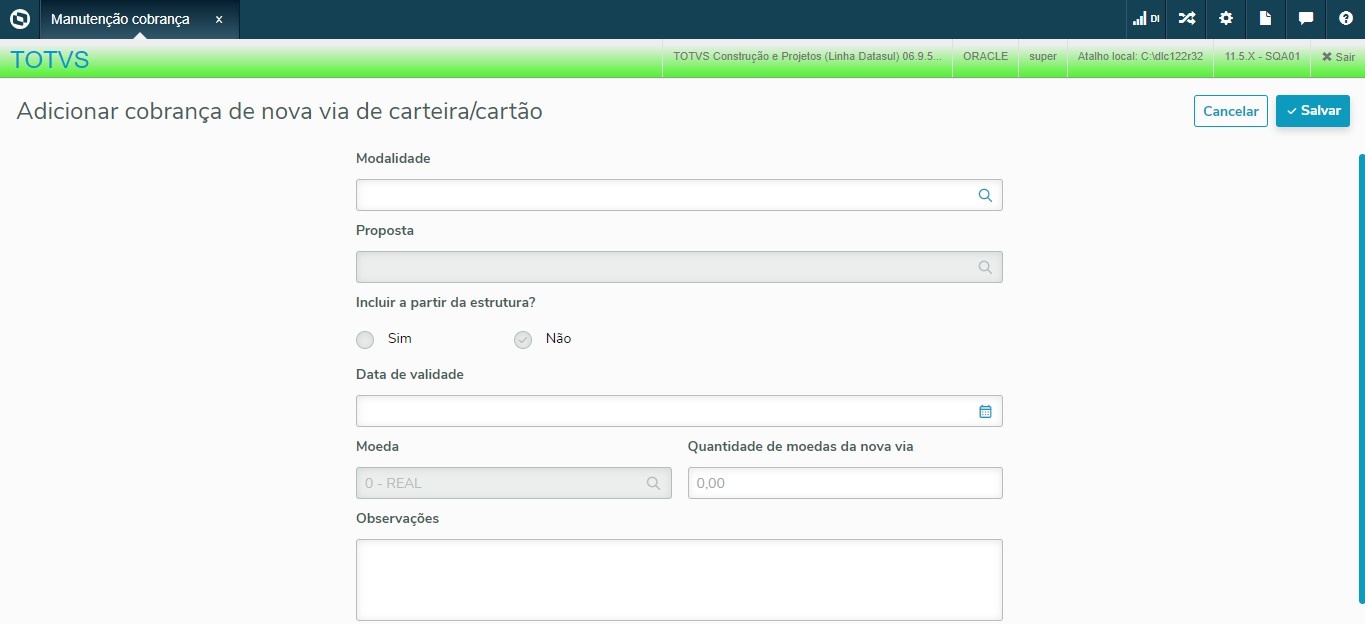Click the Modalidade label
This screenshot has height=624, width=1365.
click(x=393, y=158)
